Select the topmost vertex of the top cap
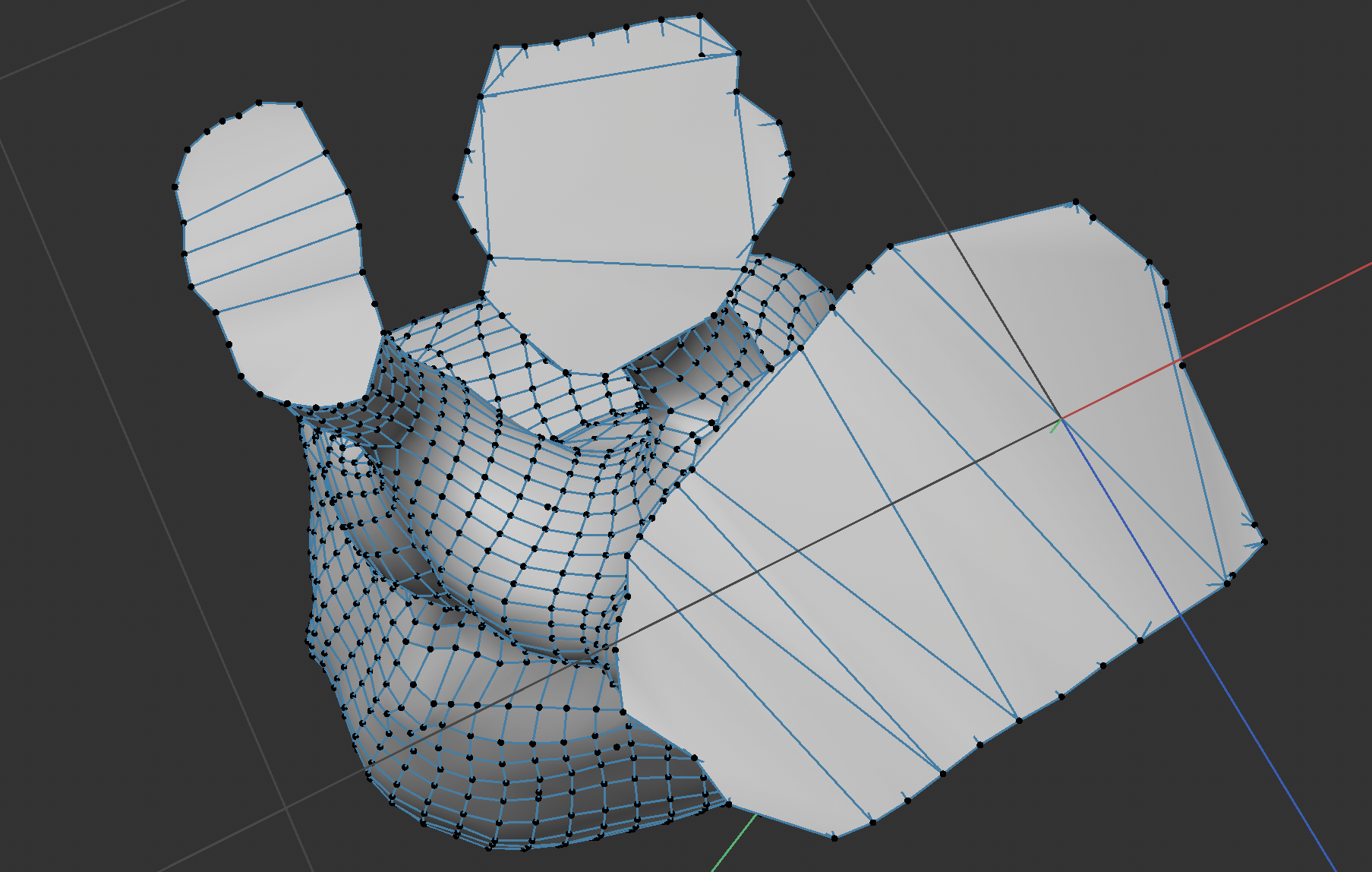This screenshot has width=1372, height=872. [x=699, y=15]
